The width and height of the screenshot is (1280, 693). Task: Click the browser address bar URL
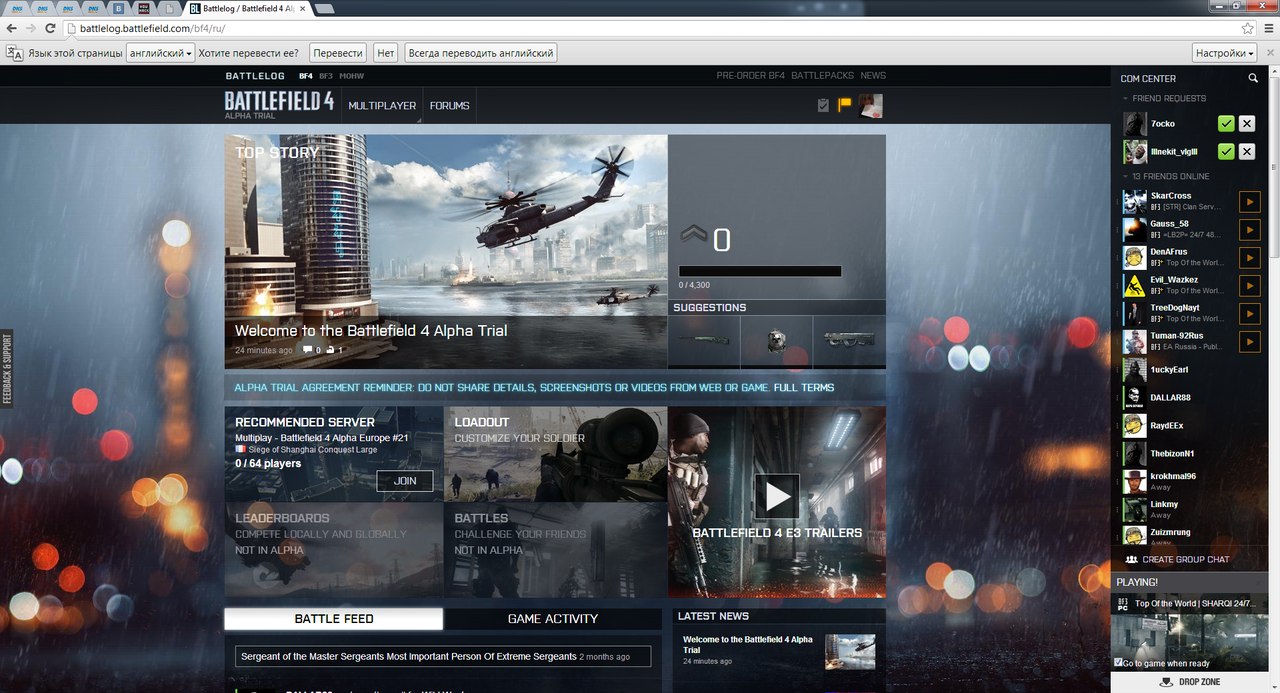tap(150, 29)
